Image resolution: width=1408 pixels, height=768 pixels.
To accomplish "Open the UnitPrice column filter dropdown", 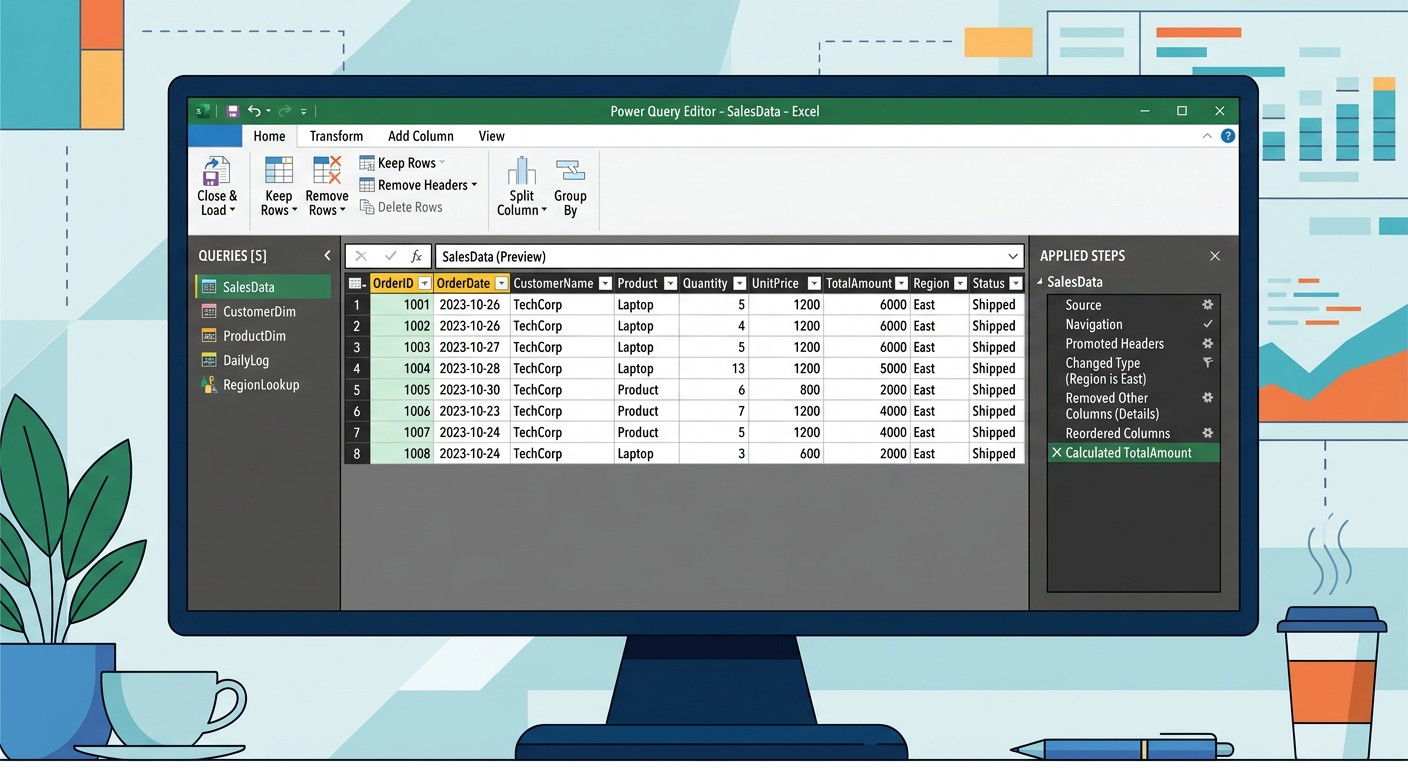I will pos(813,284).
